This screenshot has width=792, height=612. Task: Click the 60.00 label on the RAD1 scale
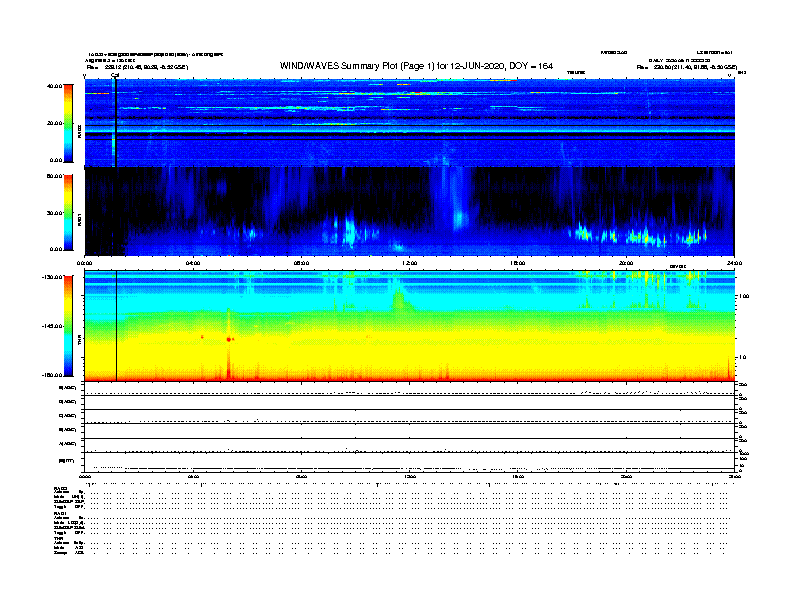54,176
